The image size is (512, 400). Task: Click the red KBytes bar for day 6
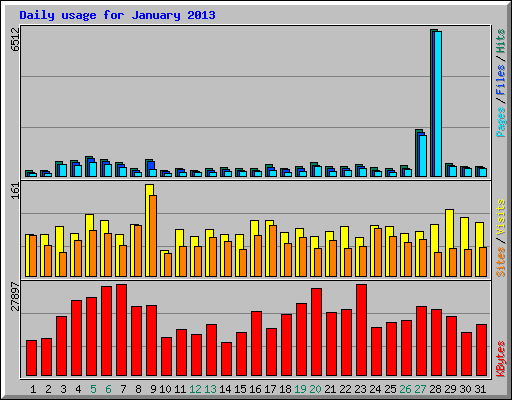click(106, 331)
